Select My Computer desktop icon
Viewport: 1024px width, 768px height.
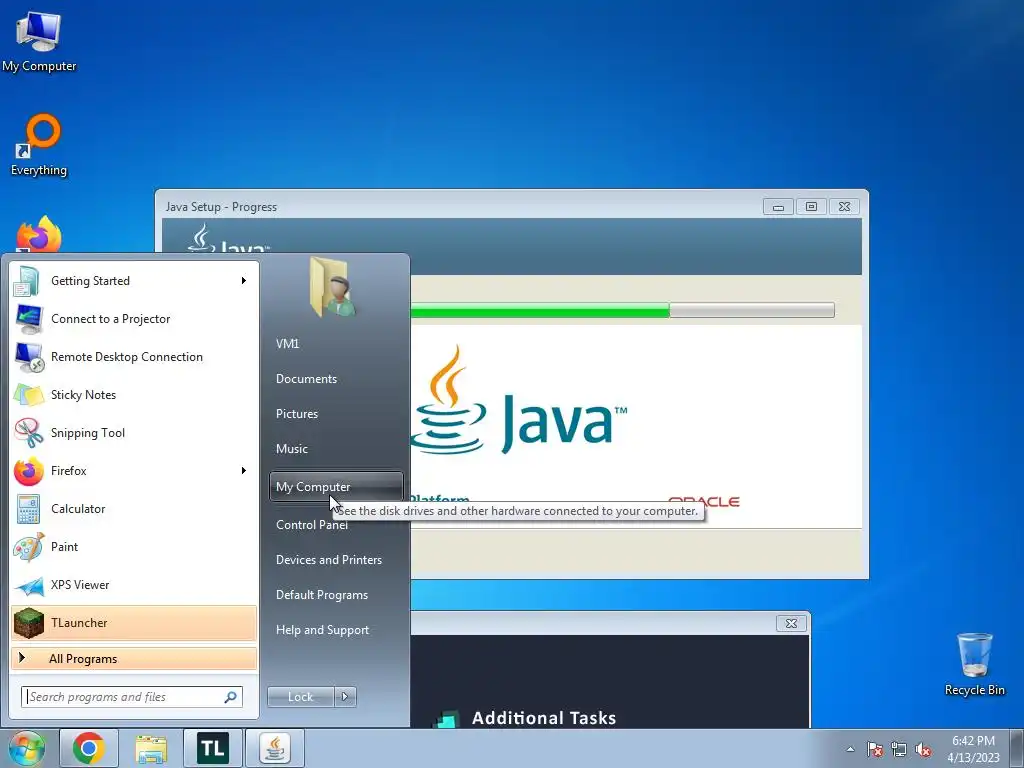(x=39, y=40)
